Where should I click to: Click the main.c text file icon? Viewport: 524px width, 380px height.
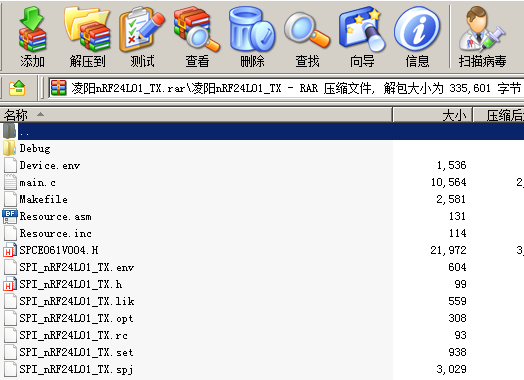[10, 182]
